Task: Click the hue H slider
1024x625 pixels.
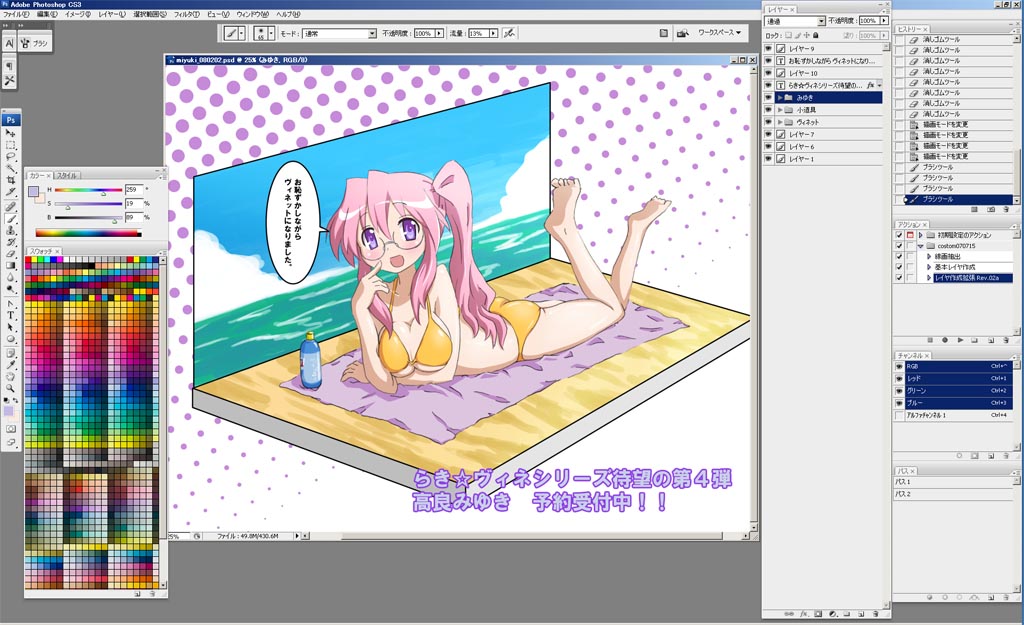Action: [88, 190]
